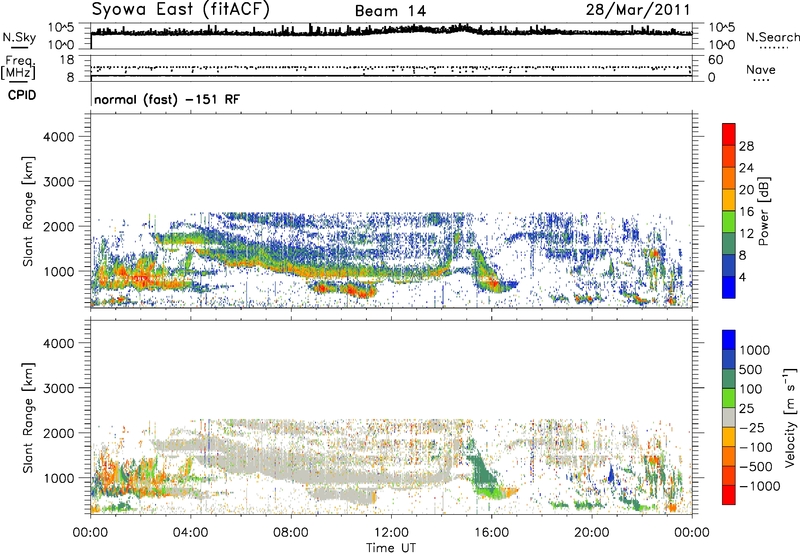This screenshot has height=554, width=800.
Task: Click the "12:00" time tick label
Action: tap(391, 533)
